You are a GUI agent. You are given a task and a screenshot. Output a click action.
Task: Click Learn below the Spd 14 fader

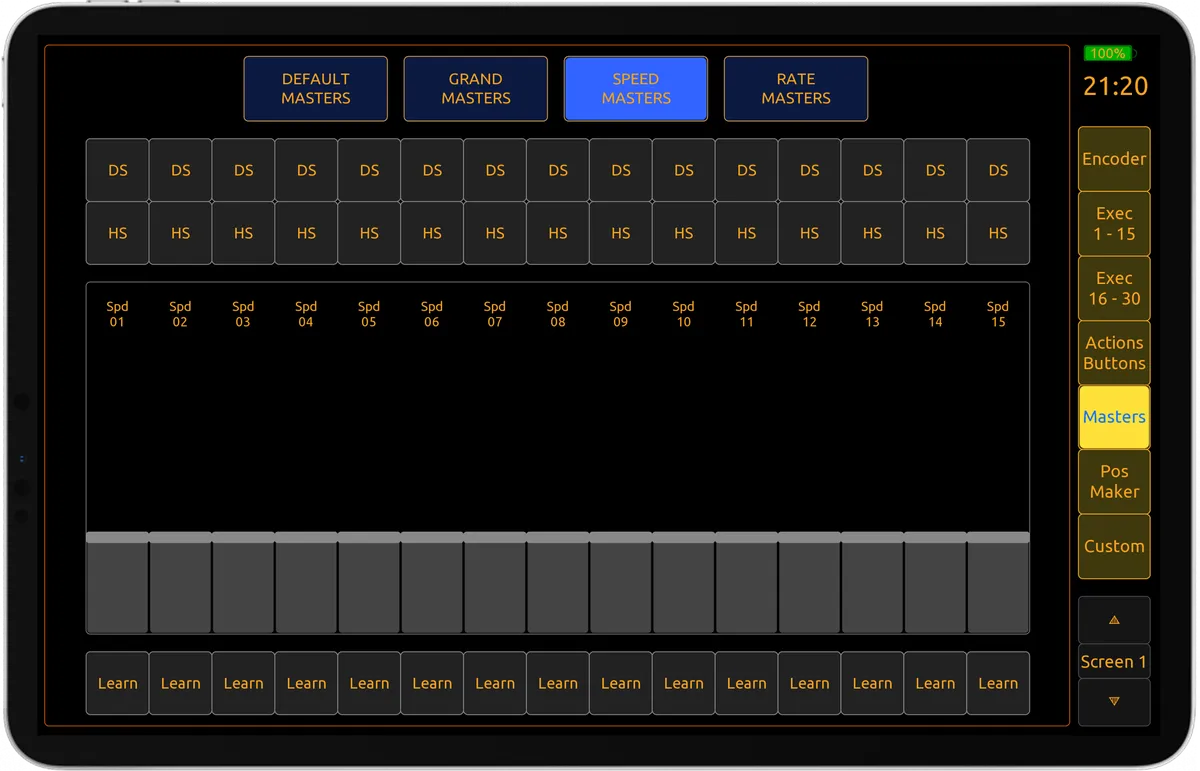tap(936, 684)
